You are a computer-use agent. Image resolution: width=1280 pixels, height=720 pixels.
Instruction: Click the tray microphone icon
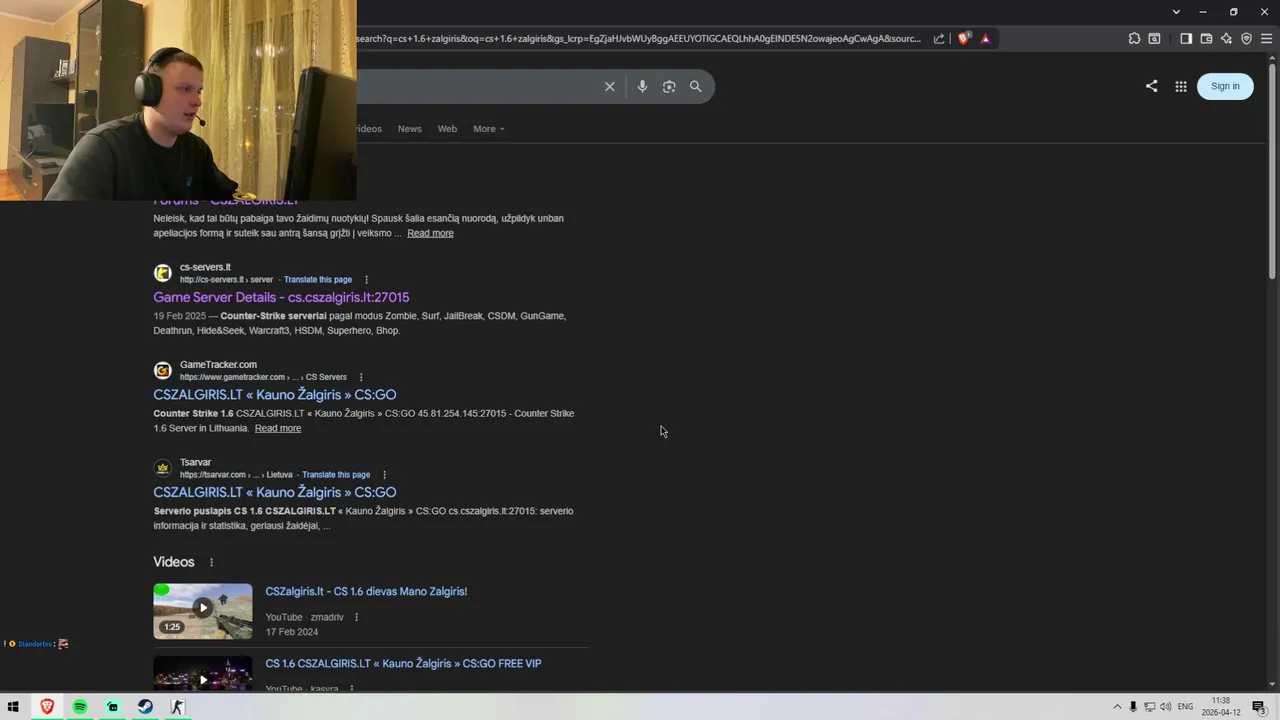(1133, 707)
